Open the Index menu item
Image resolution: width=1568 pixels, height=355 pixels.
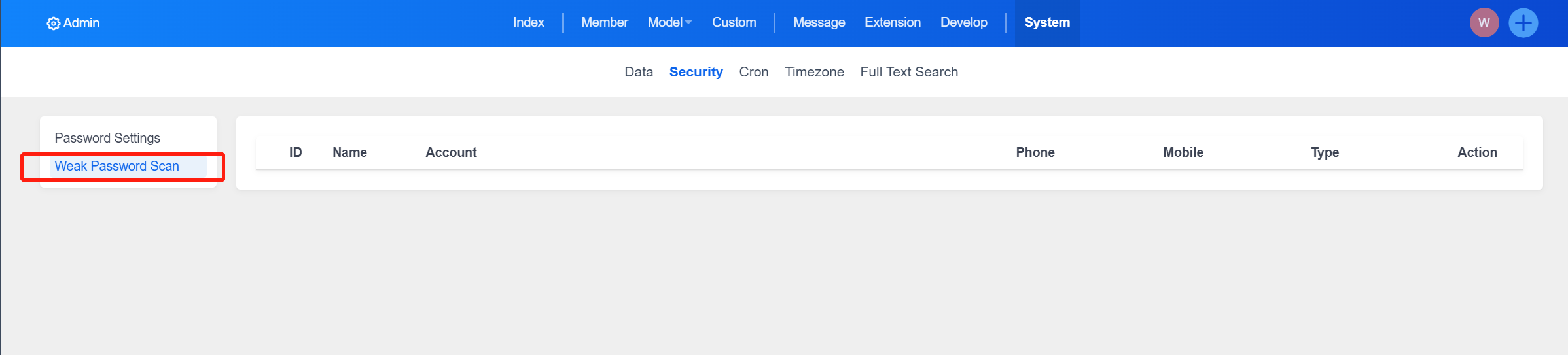(x=528, y=23)
